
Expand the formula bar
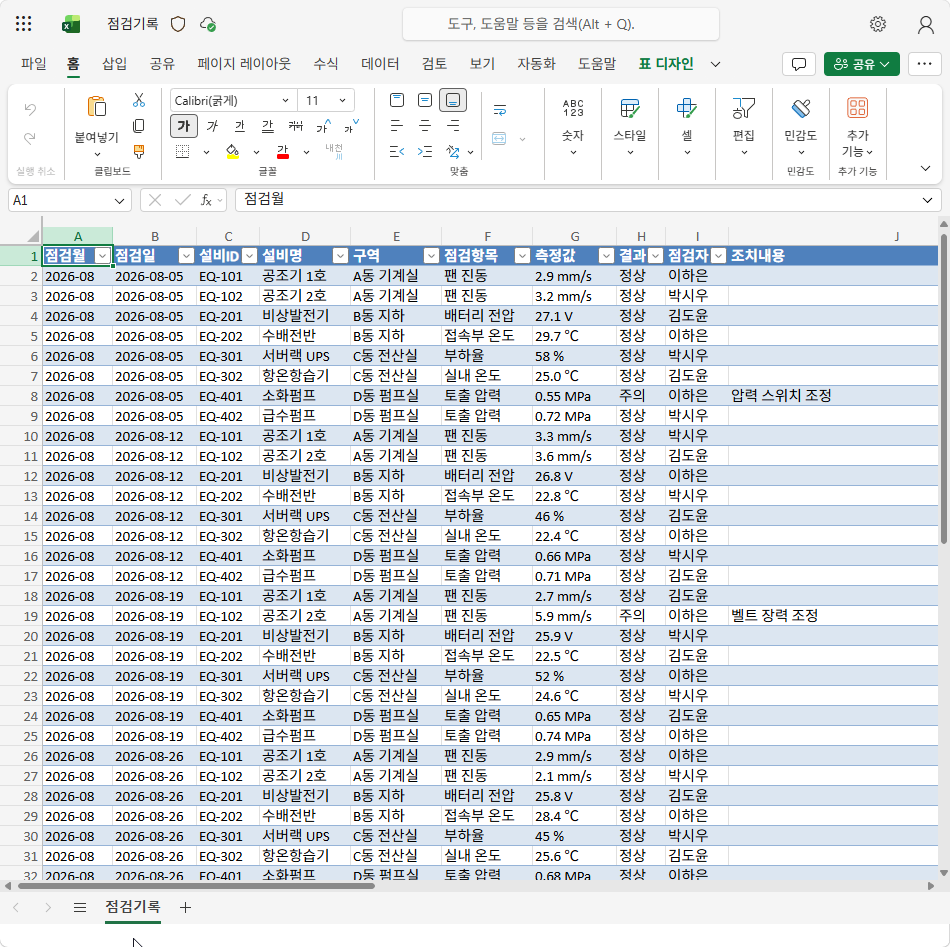tap(927, 201)
